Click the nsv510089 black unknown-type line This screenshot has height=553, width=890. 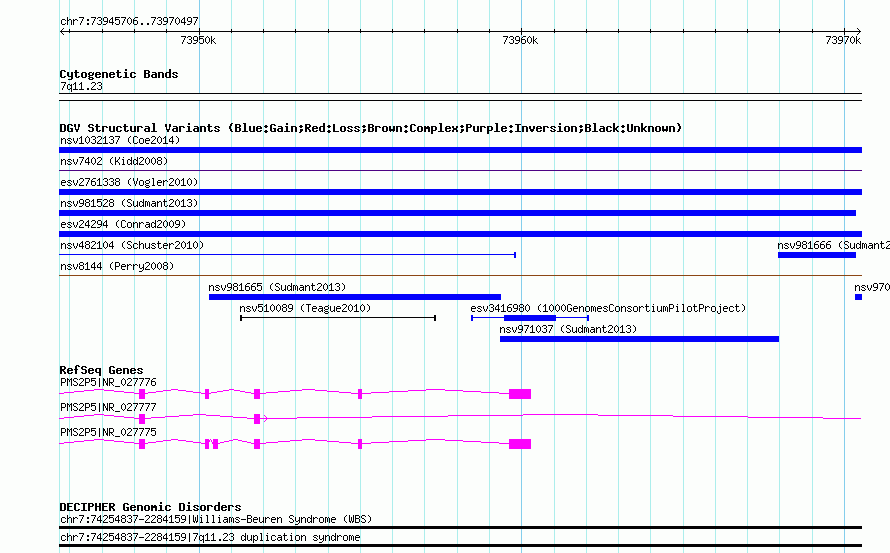pos(338,318)
